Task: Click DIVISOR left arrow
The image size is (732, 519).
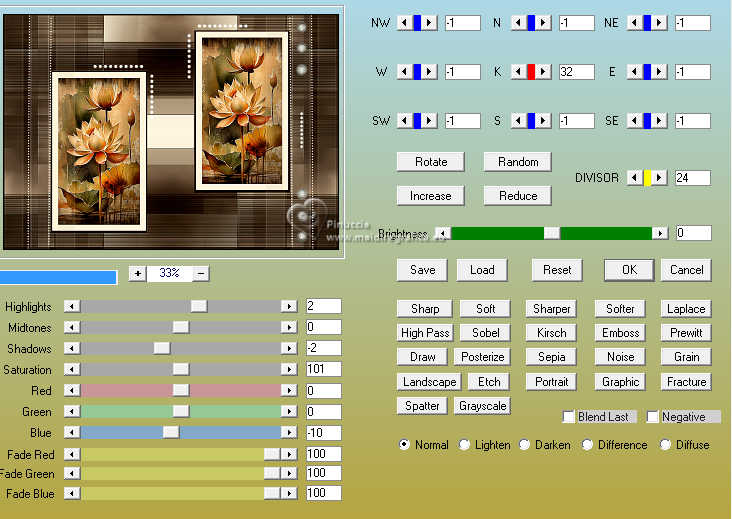Action: 634,178
